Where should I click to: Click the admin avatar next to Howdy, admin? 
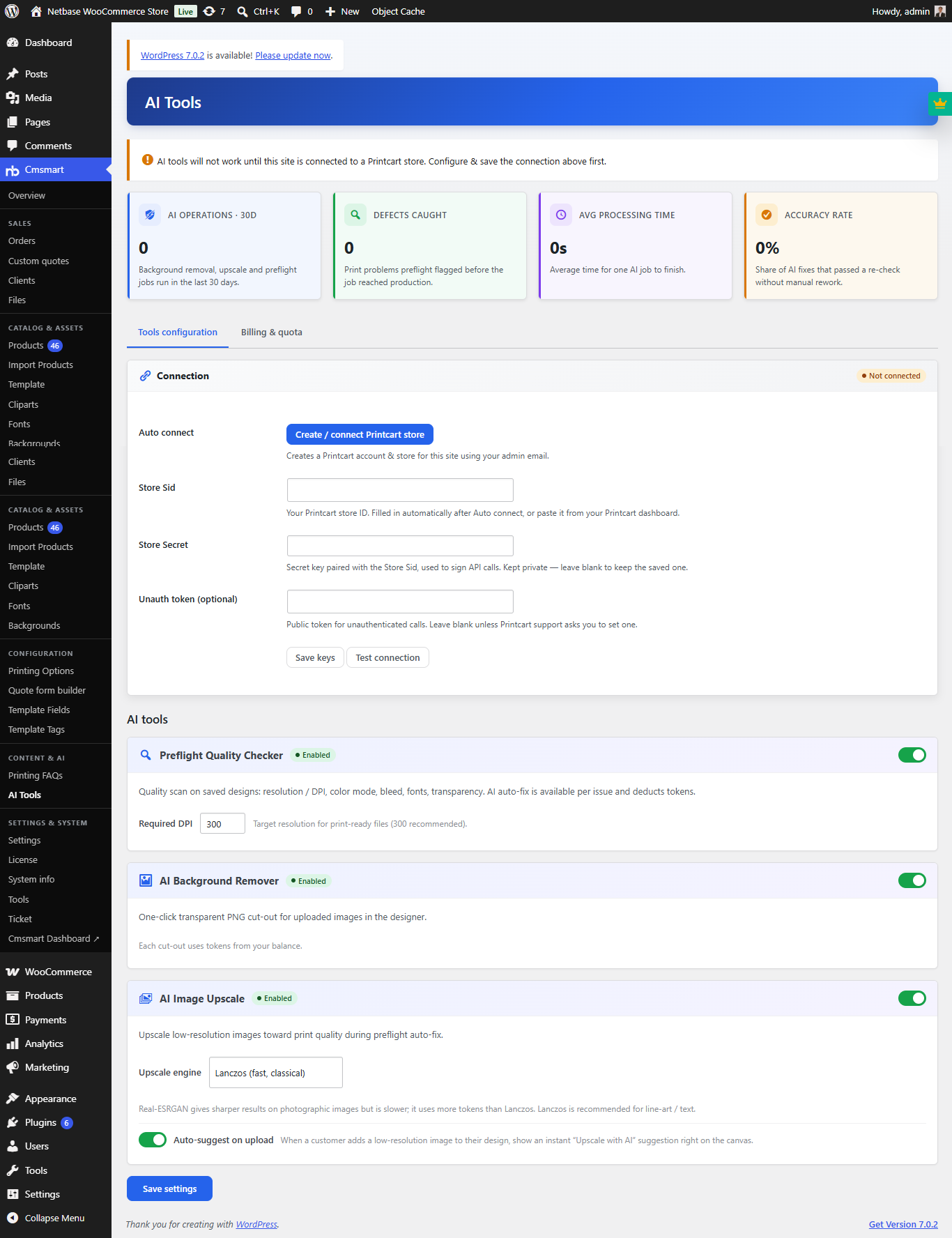[940, 11]
